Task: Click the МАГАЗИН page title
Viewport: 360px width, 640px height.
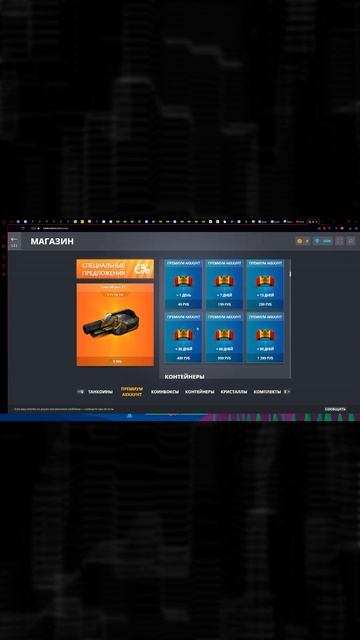Action: click(x=52, y=242)
